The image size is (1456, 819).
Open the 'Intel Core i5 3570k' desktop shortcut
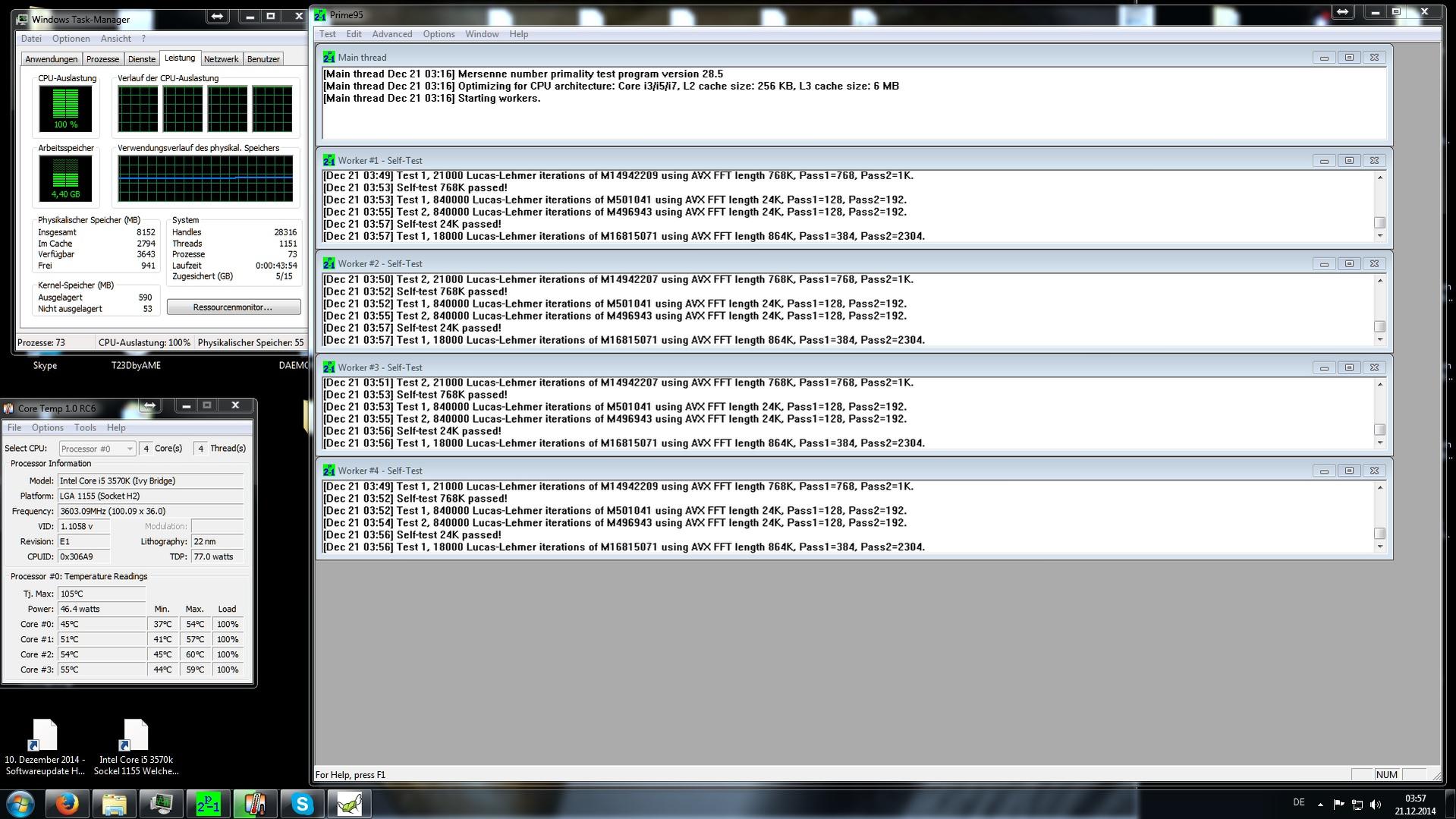click(x=137, y=748)
